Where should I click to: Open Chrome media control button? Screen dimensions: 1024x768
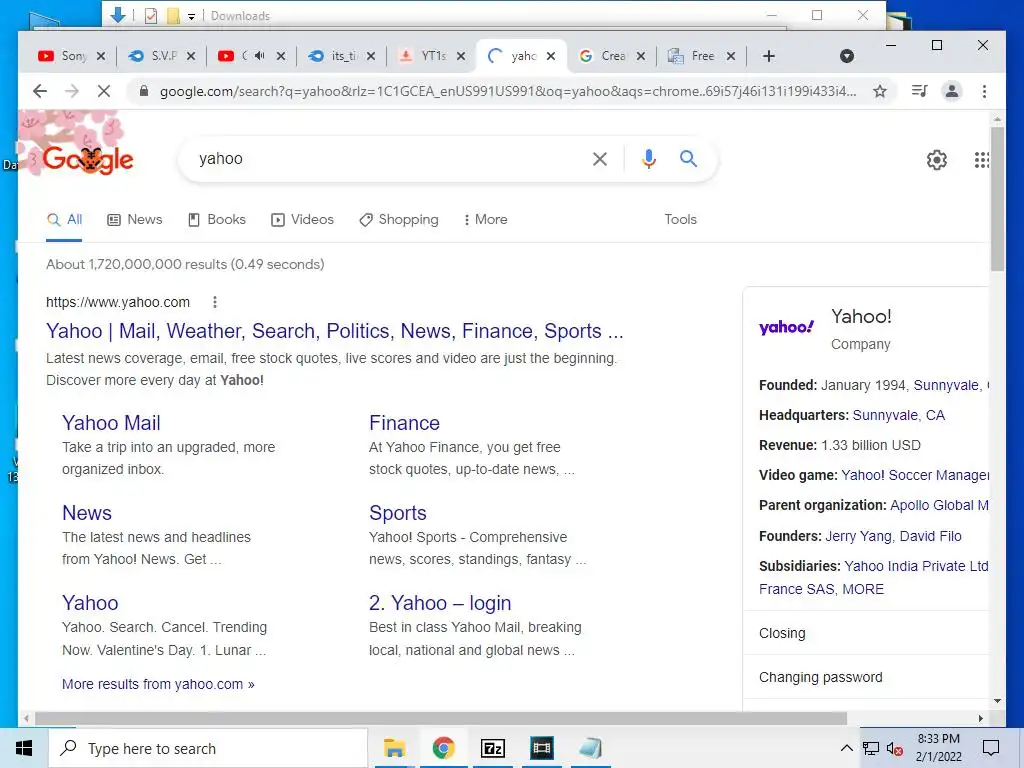(x=920, y=91)
